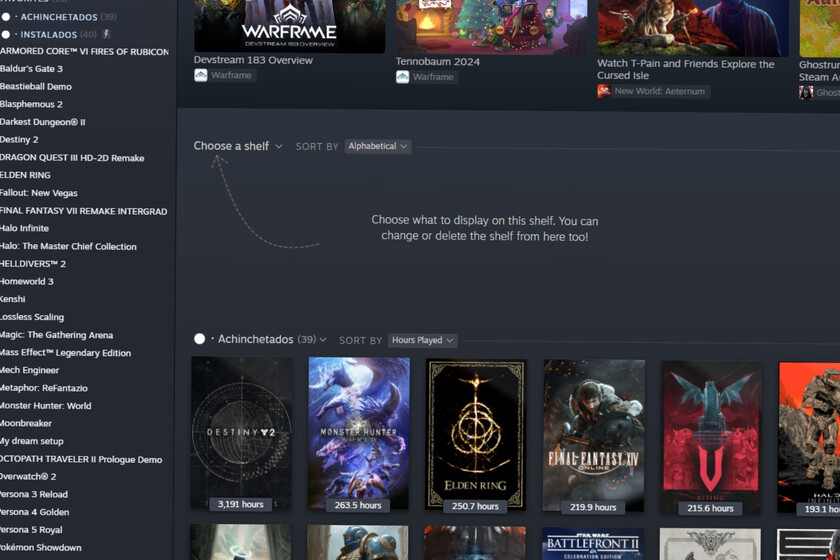
Task: Select Homeworld 3 in library list
Action: click(26, 281)
